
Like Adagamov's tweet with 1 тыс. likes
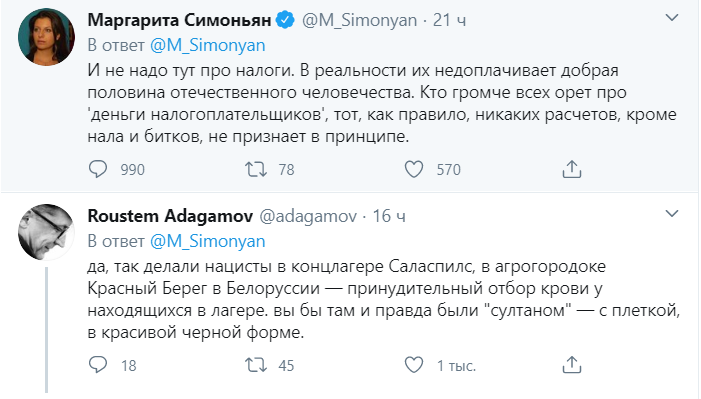[414, 365]
